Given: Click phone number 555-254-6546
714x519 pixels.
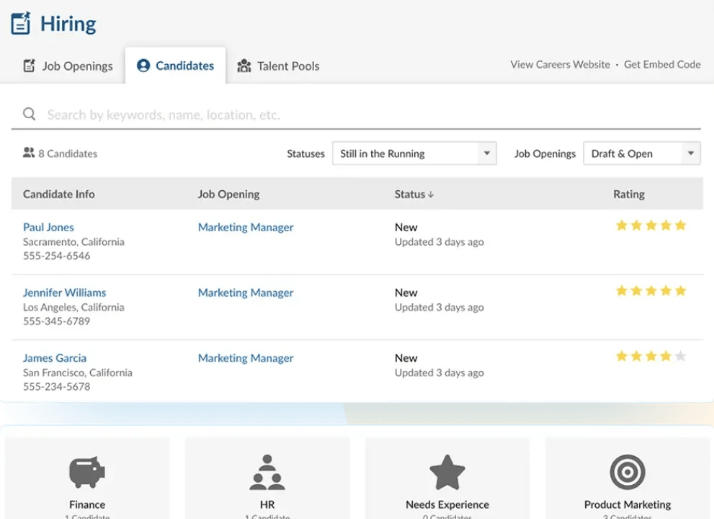Looking at the screenshot, I should tap(56, 256).
